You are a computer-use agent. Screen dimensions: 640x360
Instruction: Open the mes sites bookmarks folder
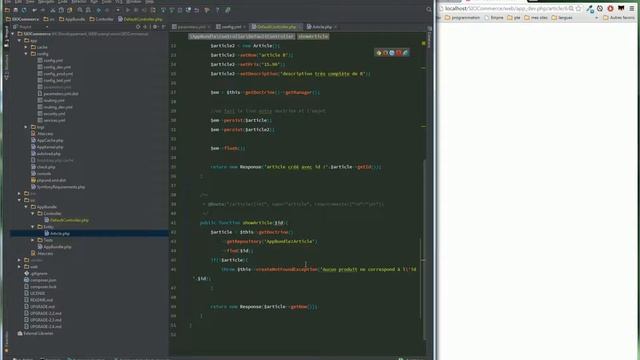pos(536,18)
